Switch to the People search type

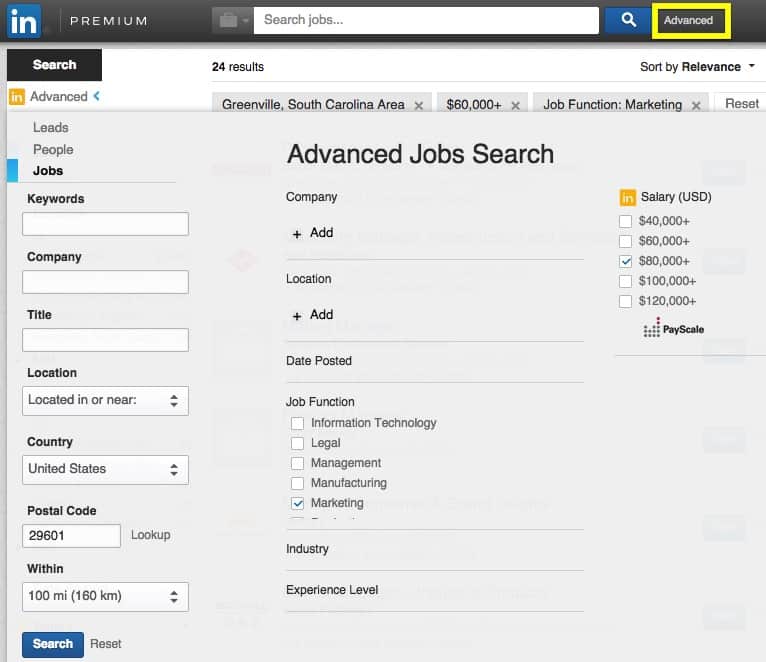(x=53, y=149)
